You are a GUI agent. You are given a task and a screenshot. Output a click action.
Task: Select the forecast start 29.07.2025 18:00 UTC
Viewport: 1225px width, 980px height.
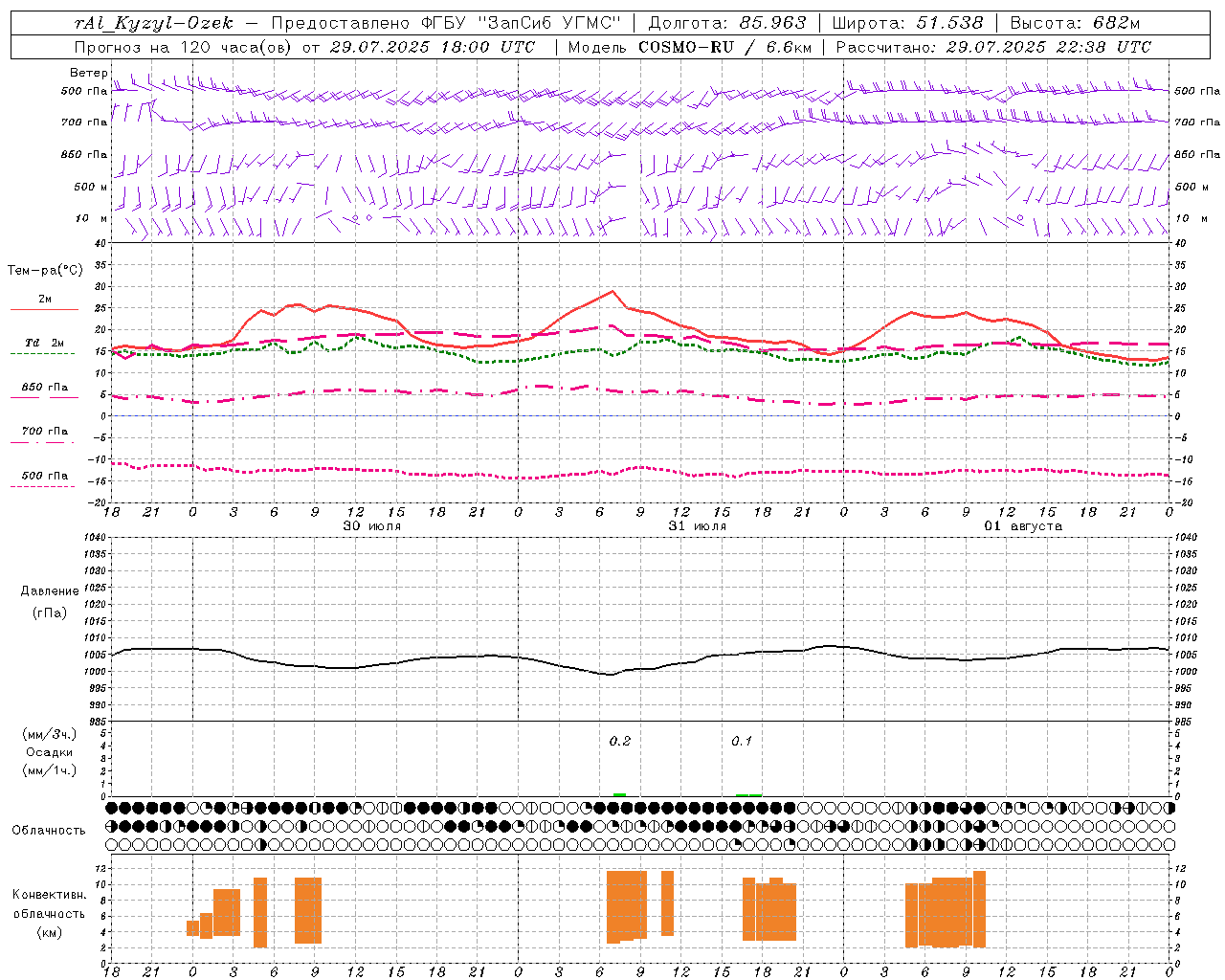pos(433,47)
